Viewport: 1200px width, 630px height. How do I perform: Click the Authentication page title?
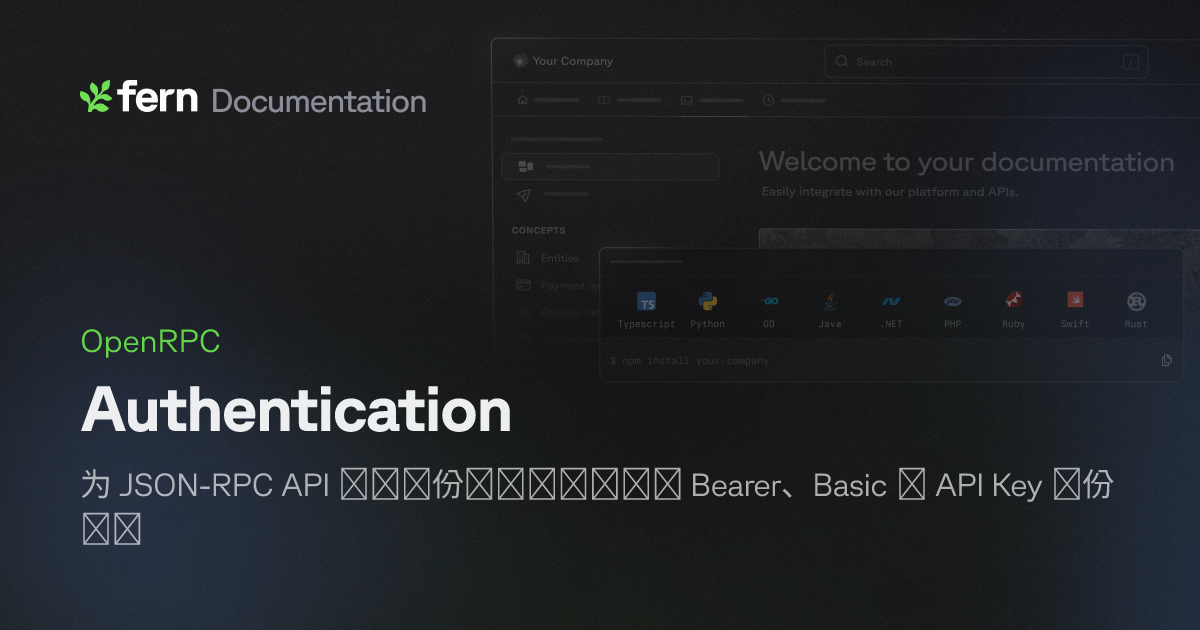[296, 410]
